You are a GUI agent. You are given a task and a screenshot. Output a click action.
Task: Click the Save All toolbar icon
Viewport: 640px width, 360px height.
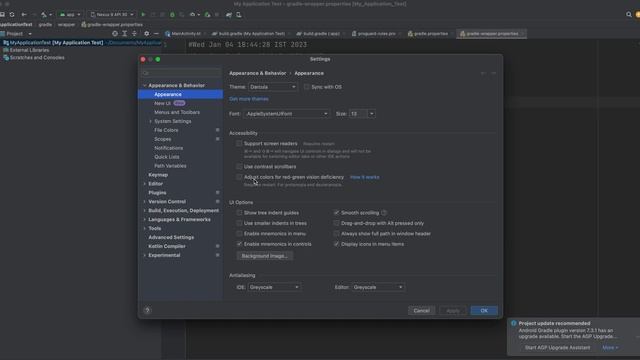point(2,15)
